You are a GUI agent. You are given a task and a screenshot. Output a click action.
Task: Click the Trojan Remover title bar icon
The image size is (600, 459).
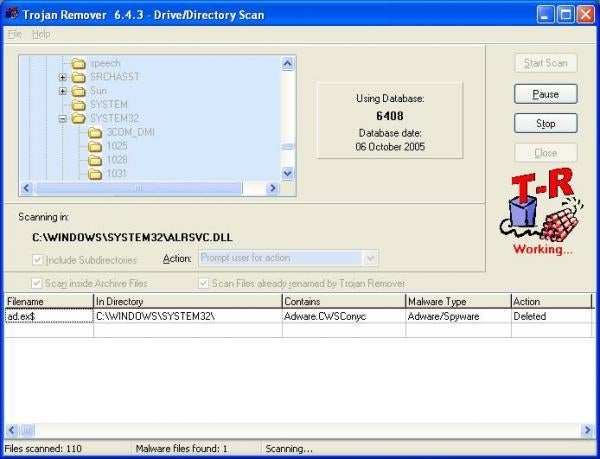12,14
